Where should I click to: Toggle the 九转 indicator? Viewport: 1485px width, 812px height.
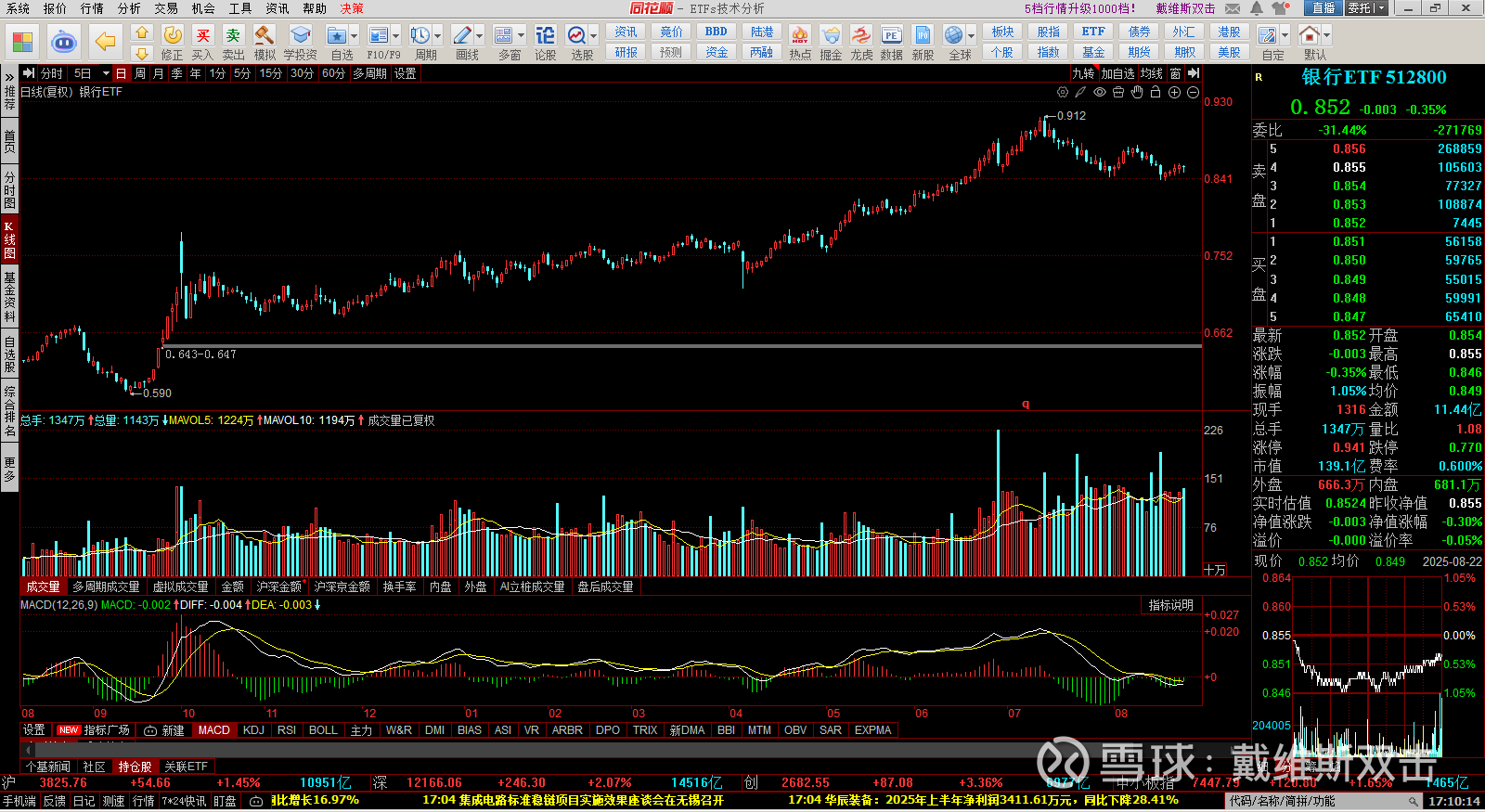(1083, 73)
